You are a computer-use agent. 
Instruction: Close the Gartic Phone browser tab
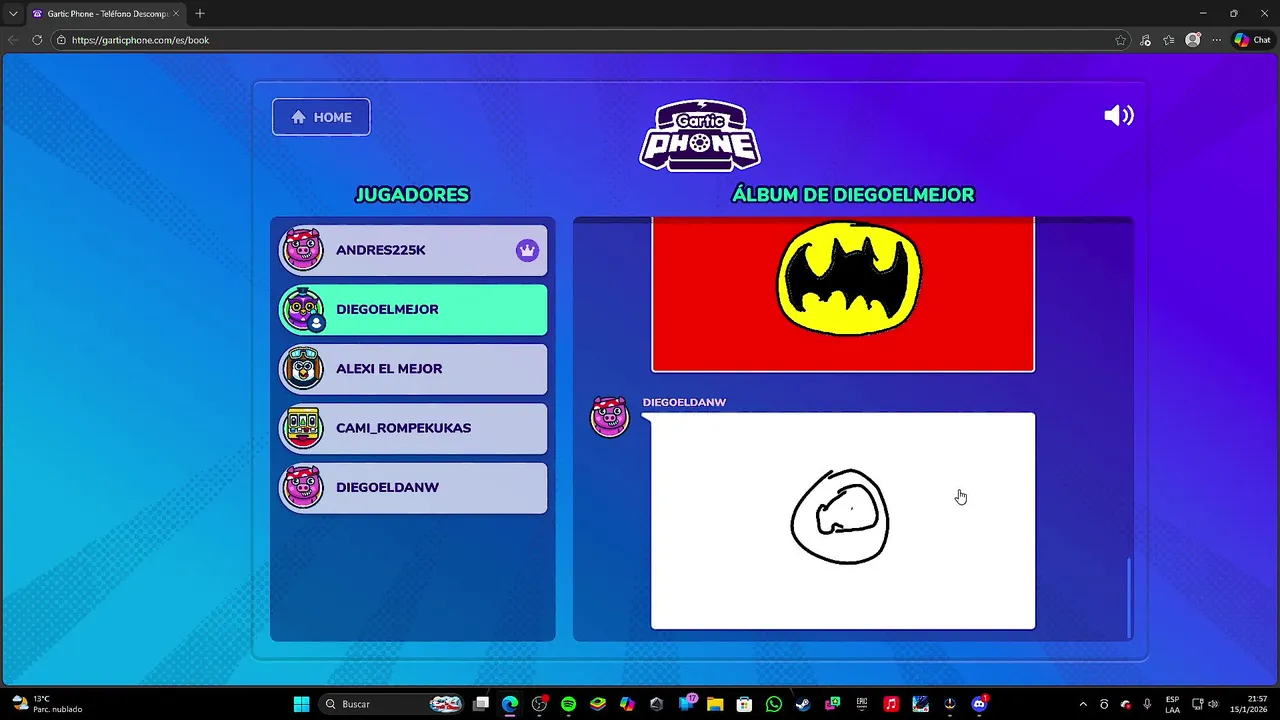tap(178, 14)
